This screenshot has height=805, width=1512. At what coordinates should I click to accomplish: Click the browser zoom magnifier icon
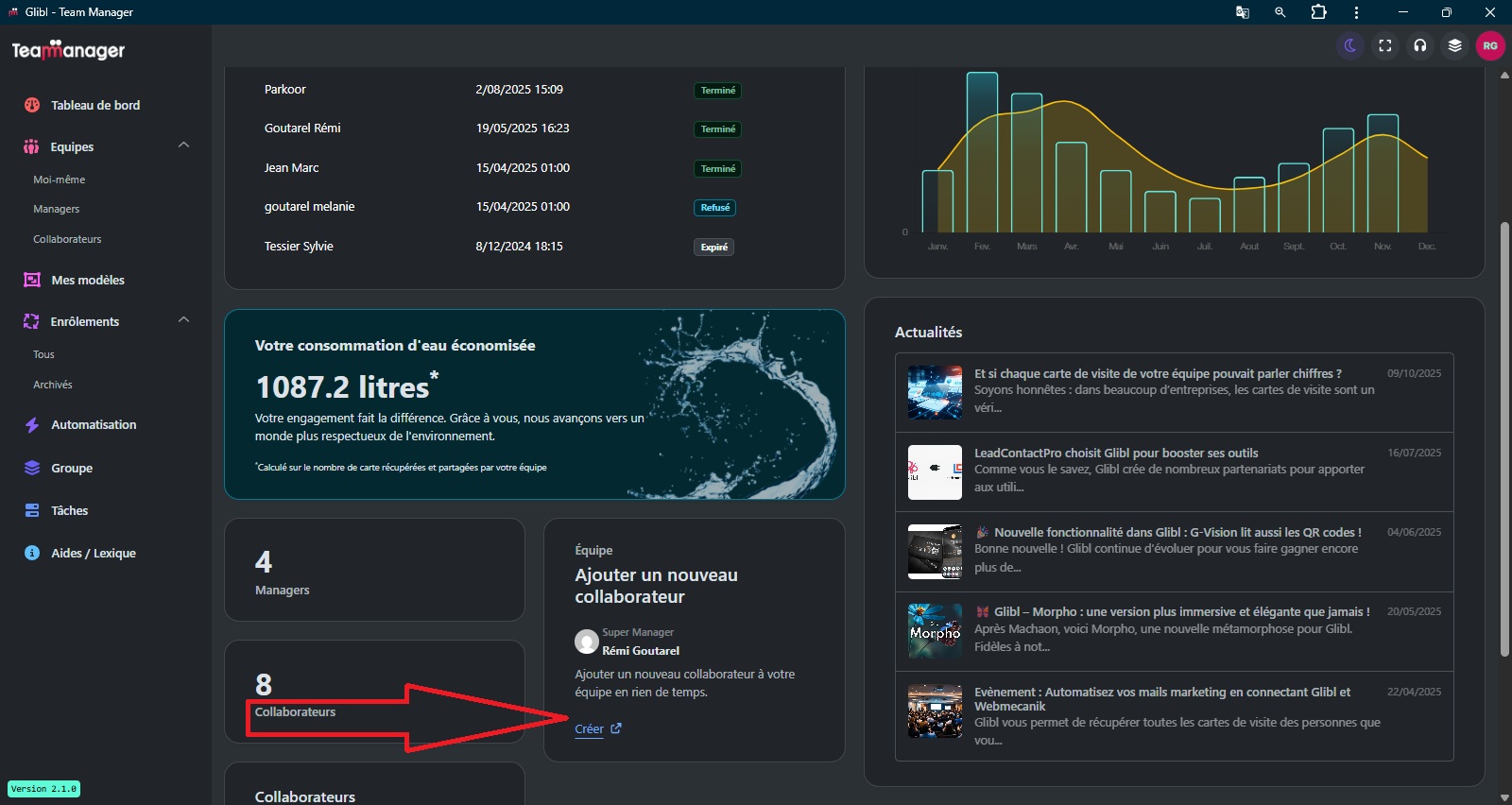(1280, 12)
